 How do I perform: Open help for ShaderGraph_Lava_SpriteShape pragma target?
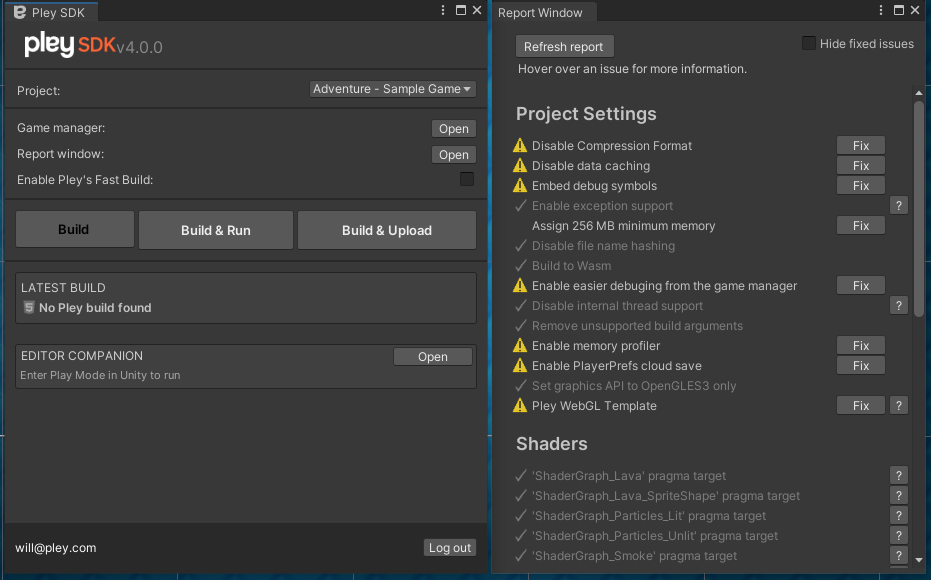(898, 496)
